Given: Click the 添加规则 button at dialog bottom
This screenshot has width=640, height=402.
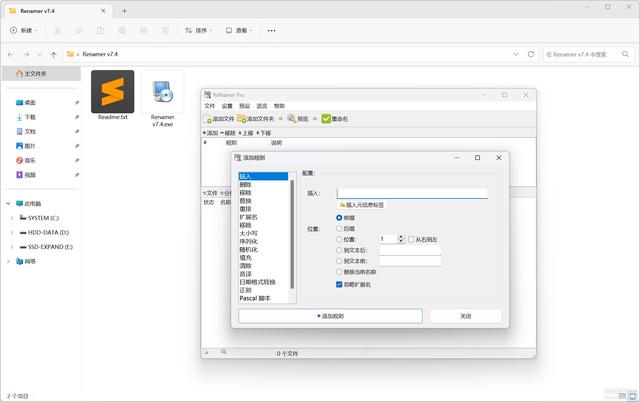Looking at the screenshot, I should point(330,316).
